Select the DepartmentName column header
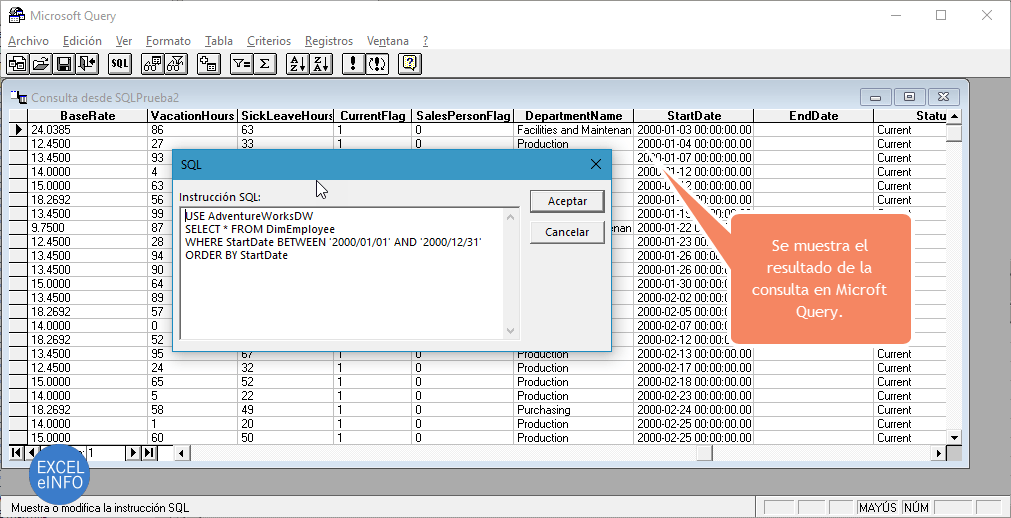The width and height of the screenshot is (1011, 518). click(574, 116)
